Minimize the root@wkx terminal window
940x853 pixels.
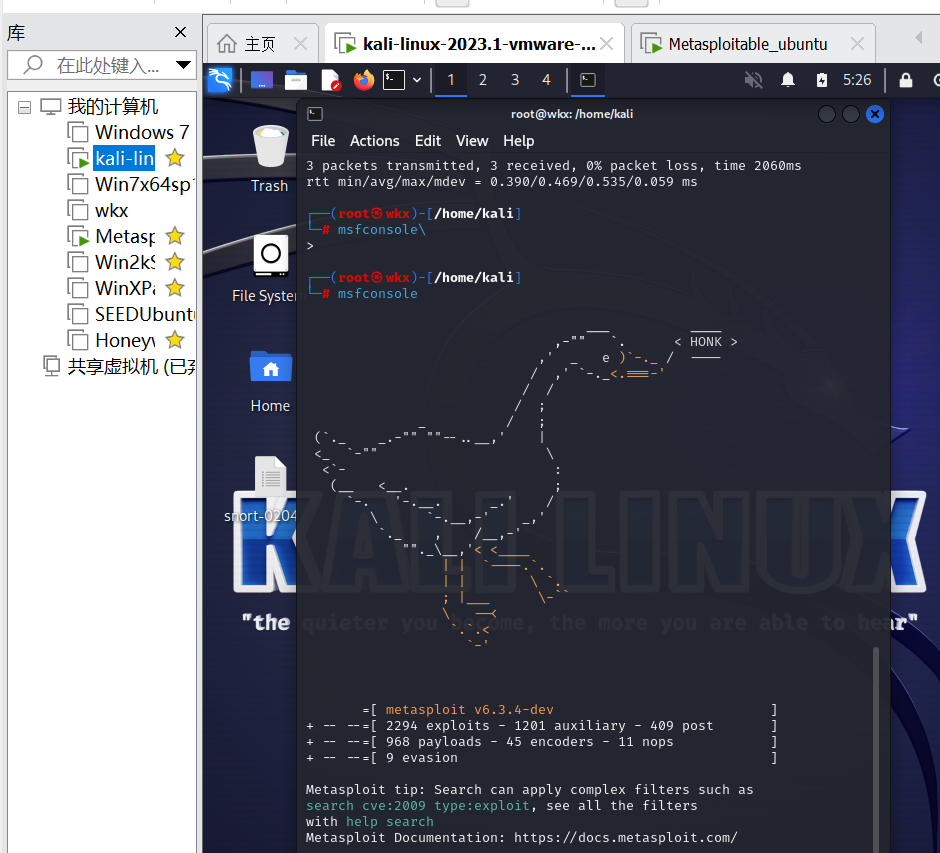827,114
